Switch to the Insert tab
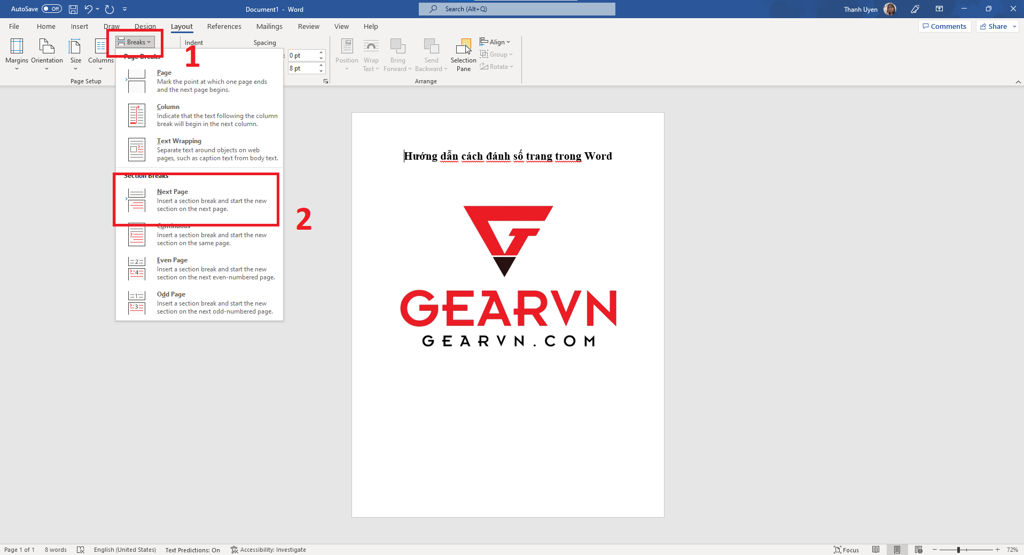This screenshot has height=555, width=1024. (79, 27)
